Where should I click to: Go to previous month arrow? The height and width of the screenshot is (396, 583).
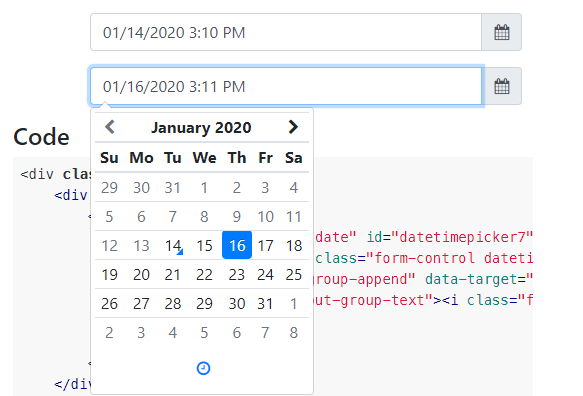110,127
